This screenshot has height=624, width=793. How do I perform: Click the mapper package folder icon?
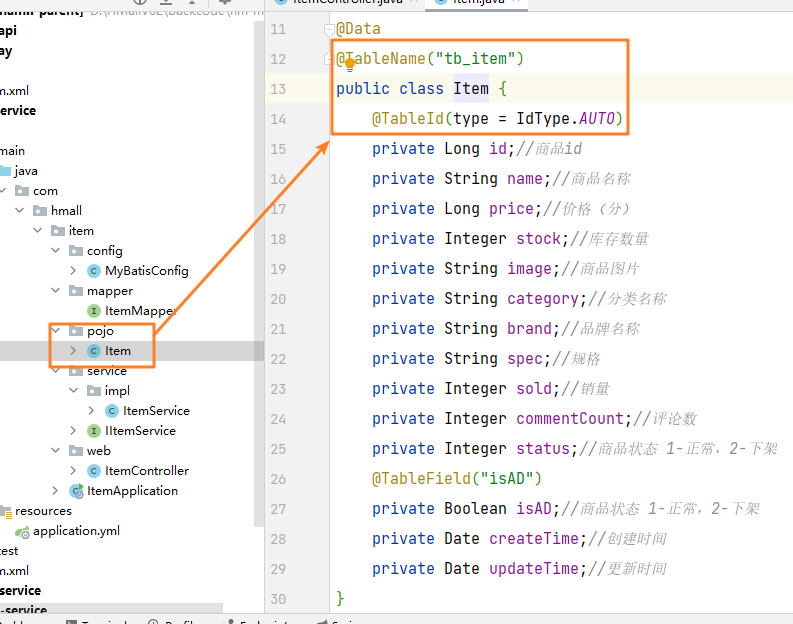(76, 291)
